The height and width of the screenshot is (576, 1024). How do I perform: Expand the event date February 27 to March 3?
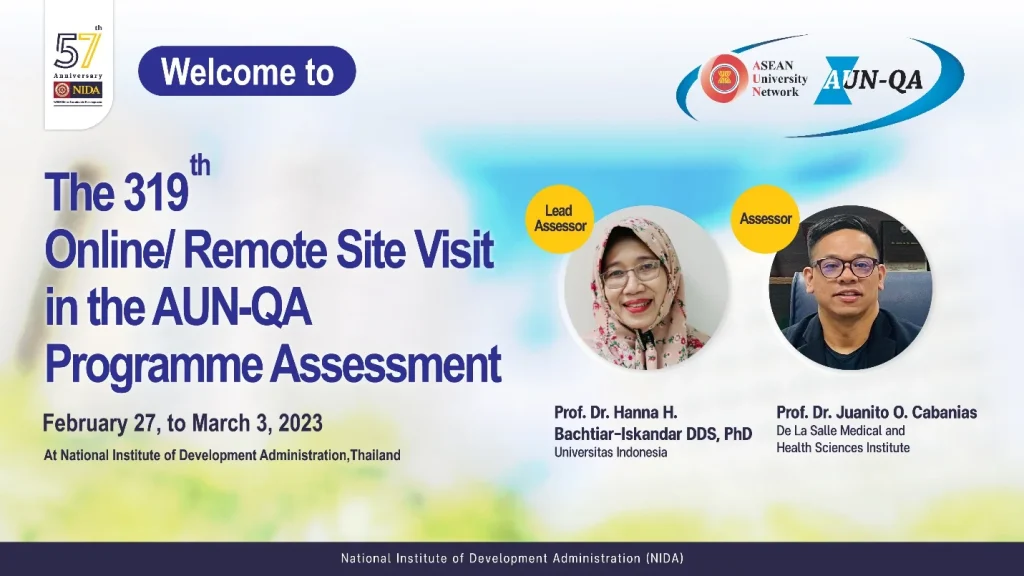[183, 423]
